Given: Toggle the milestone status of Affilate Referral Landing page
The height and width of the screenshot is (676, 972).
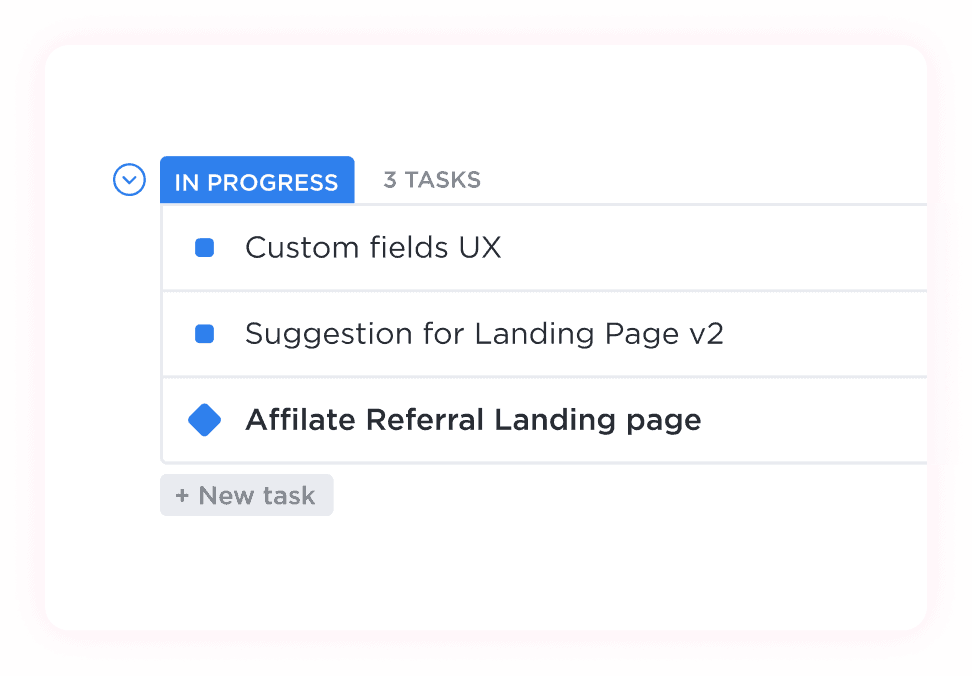Looking at the screenshot, I should pos(205,420).
